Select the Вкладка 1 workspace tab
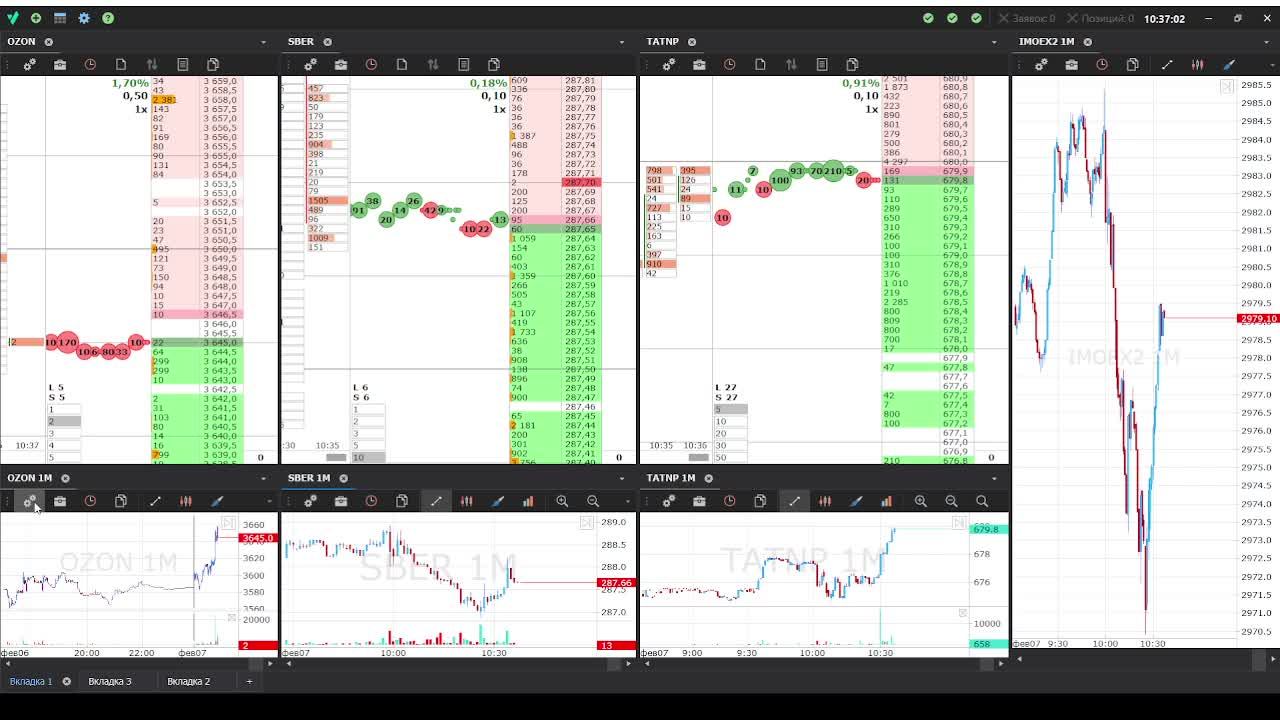 (31, 681)
